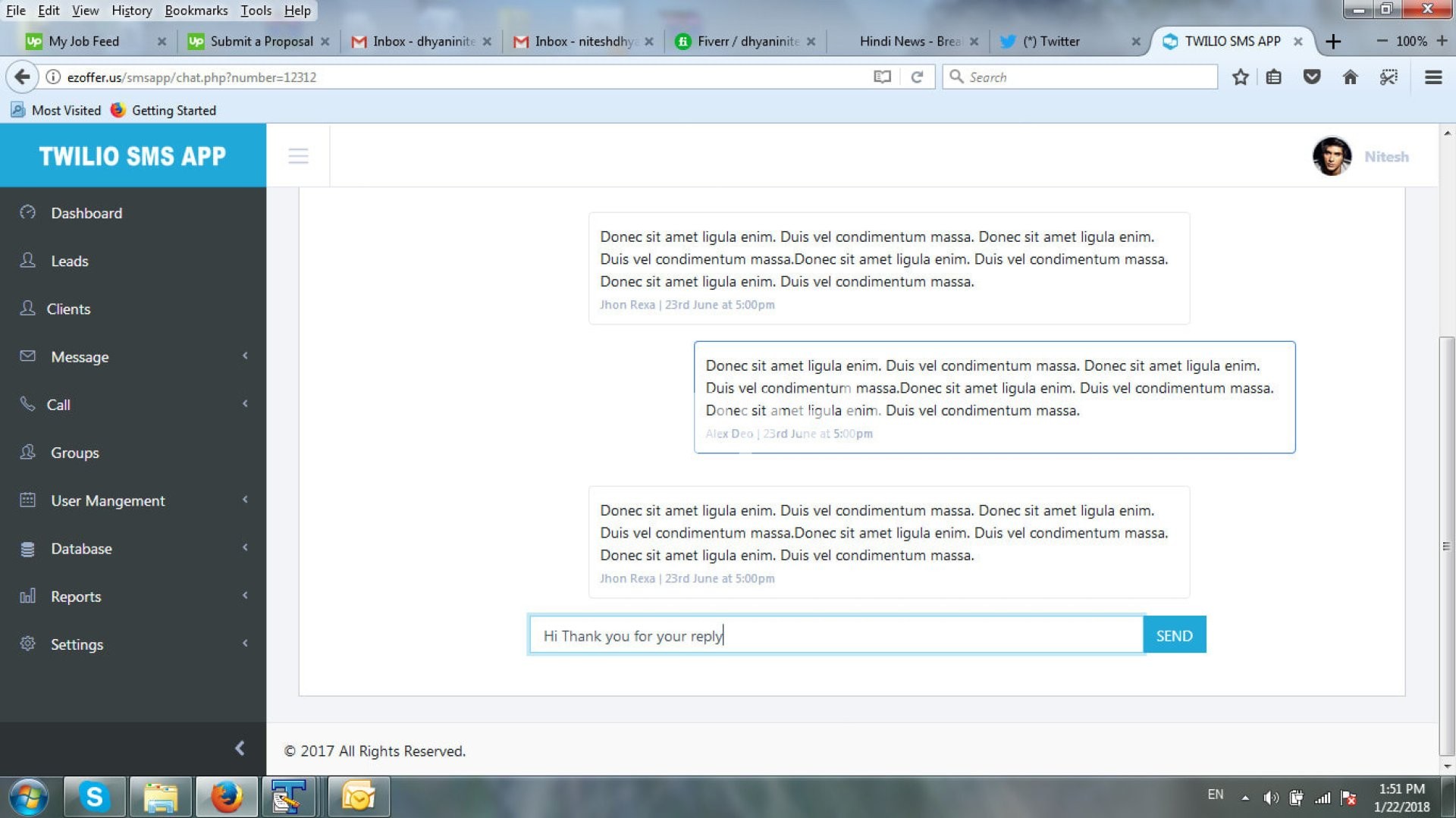Viewport: 1456px width, 818px height.
Task: Reload the page with the refresh icon
Action: [x=917, y=77]
